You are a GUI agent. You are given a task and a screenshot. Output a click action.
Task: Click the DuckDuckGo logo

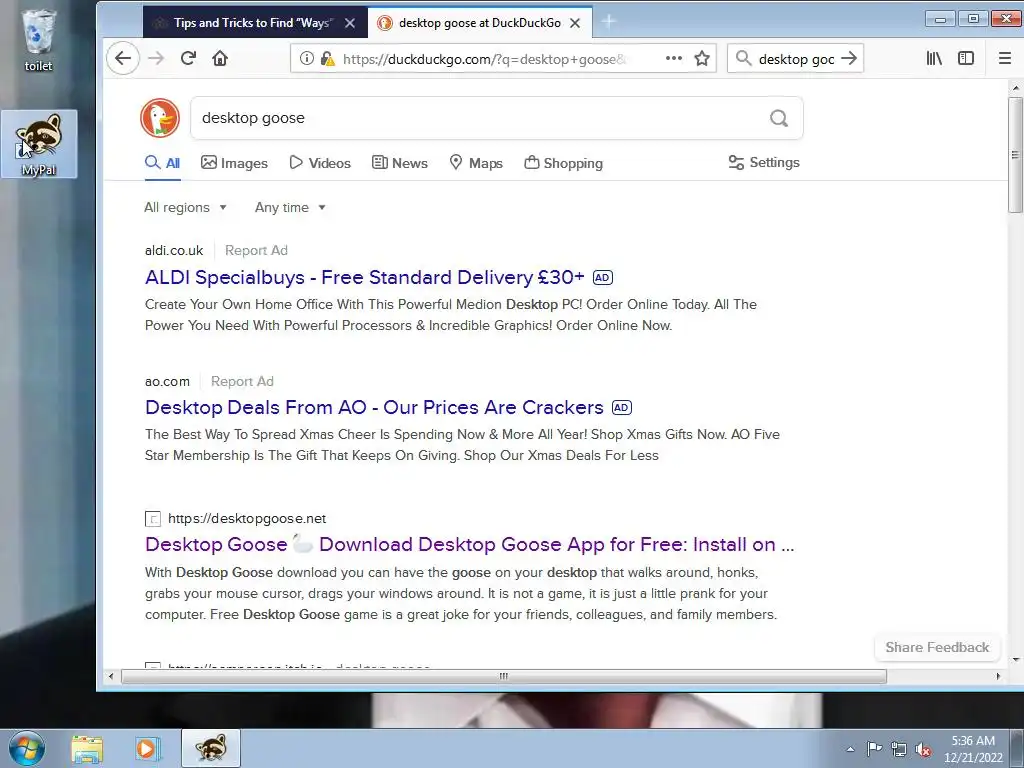[159, 118]
